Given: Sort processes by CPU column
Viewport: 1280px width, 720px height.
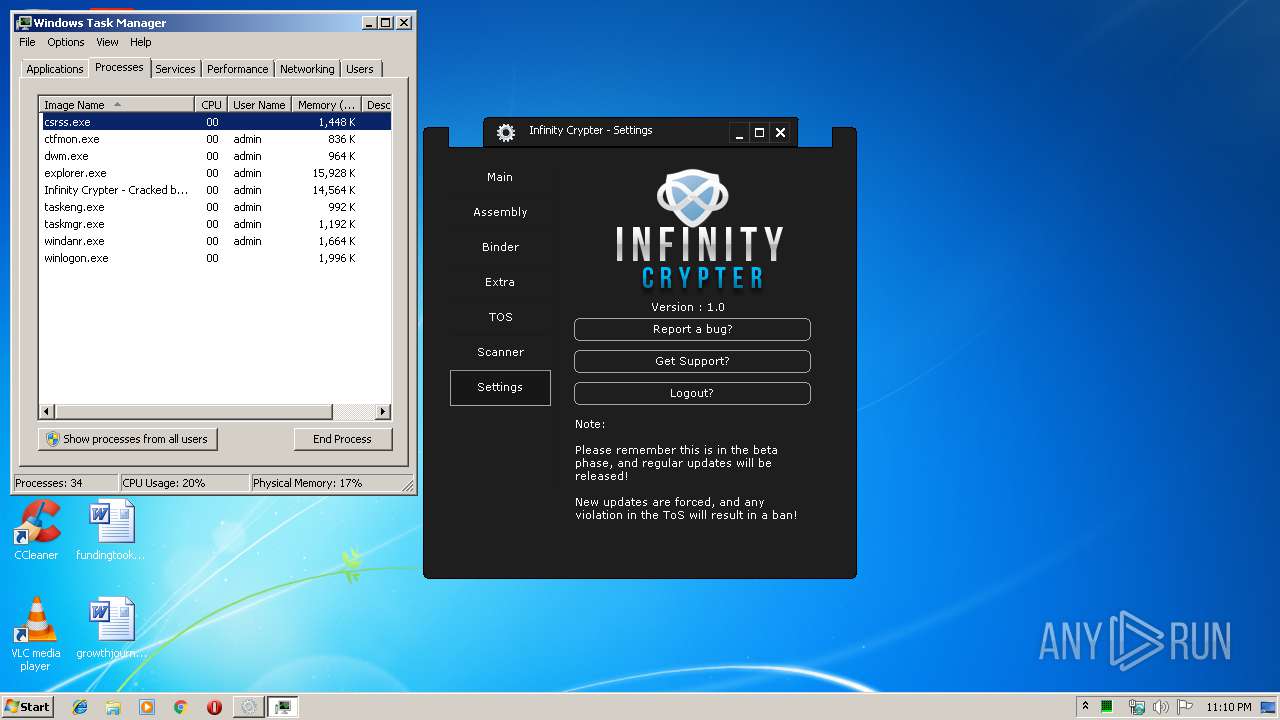Looking at the screenshot, I should [211, 105].
